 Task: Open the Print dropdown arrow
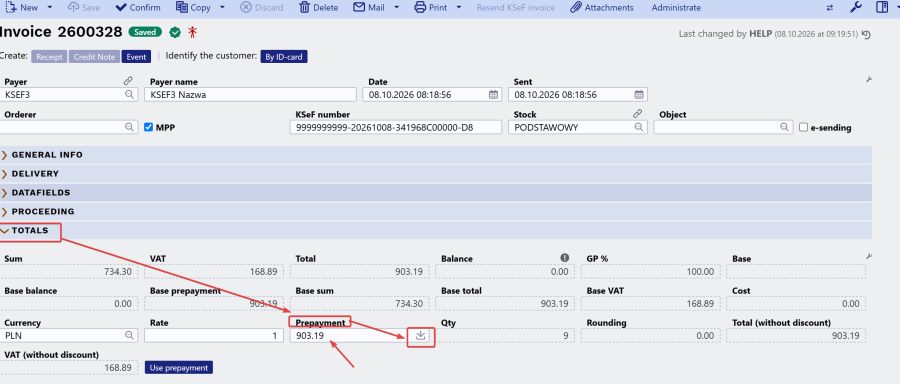tap(459, 7)
